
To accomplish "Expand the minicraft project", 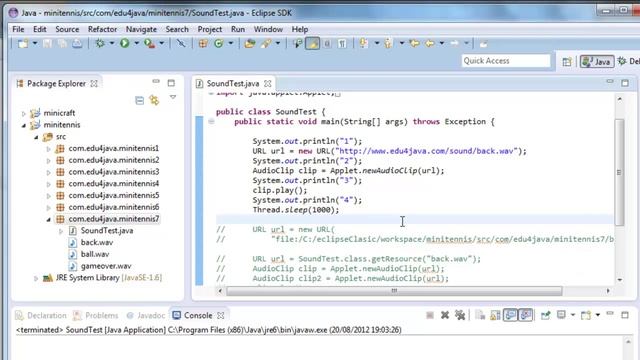I will [x=24, y=113].
